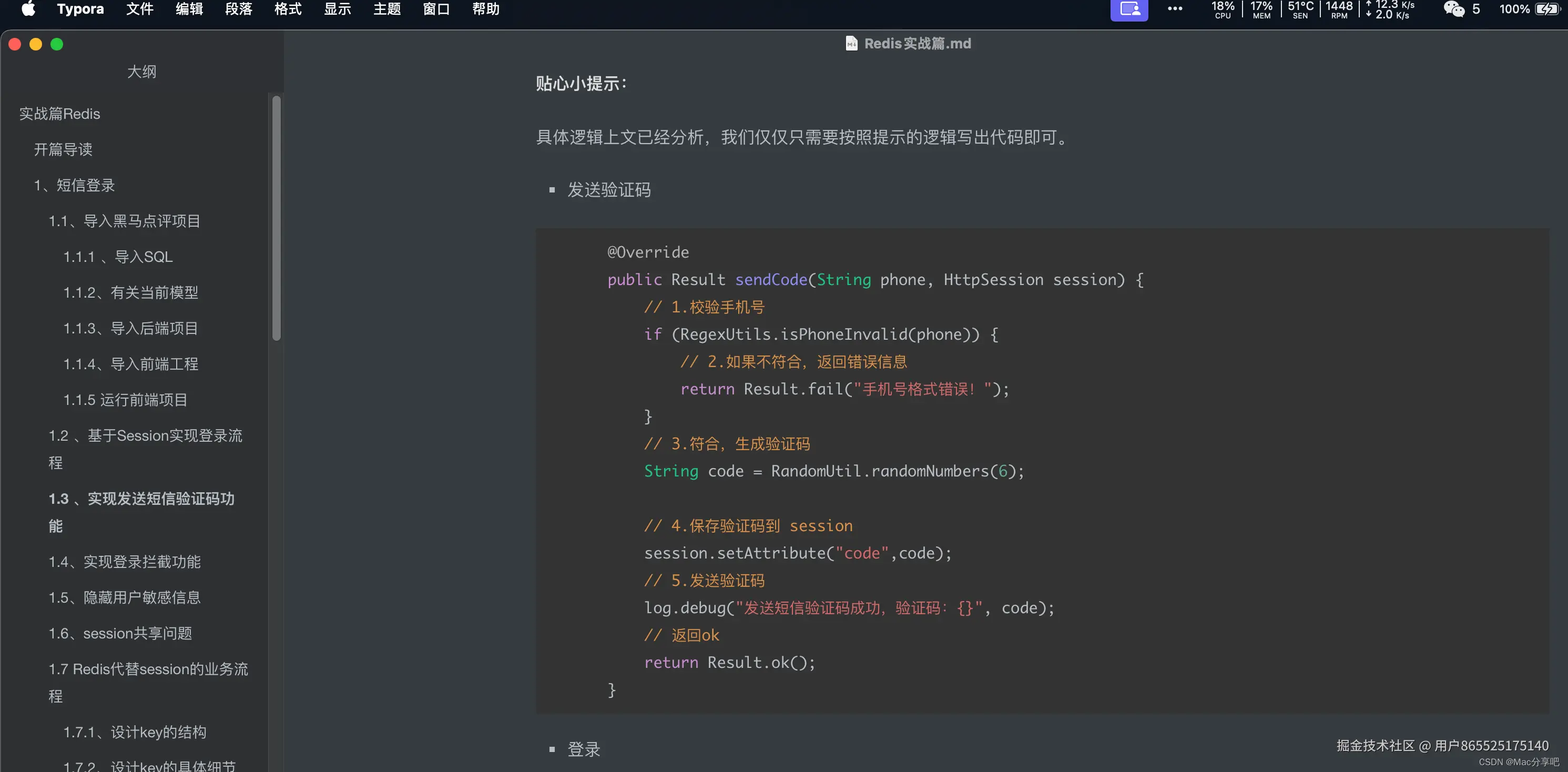Click the three-dots overflow menu bar icon
This screenshot has height=772, width=1568.
pyautogui.click(x=1175, y=8)
